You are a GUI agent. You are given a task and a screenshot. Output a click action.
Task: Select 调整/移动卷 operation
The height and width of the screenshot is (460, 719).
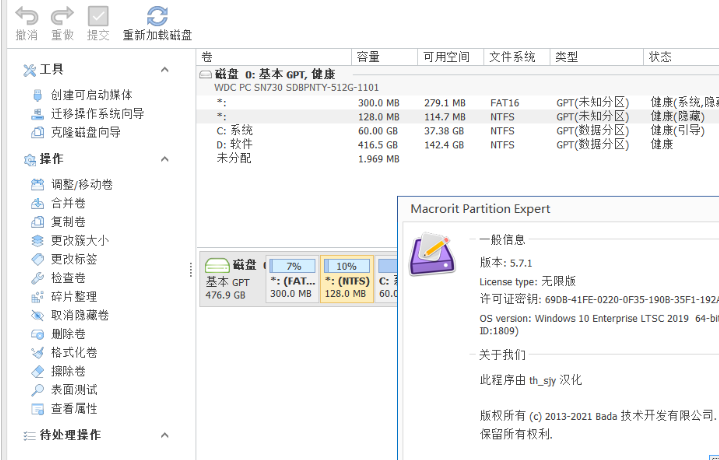(x=81, y=185)
